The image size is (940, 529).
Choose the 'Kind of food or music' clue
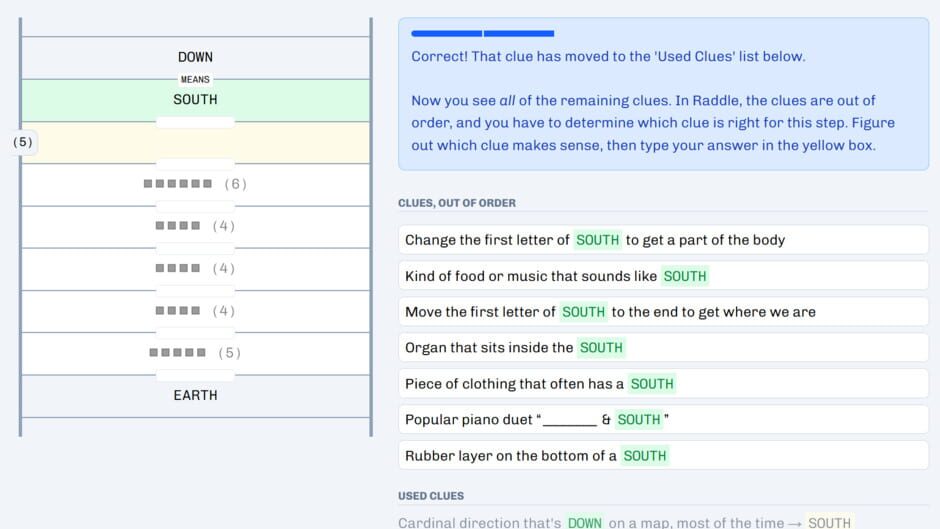point(663,276)
